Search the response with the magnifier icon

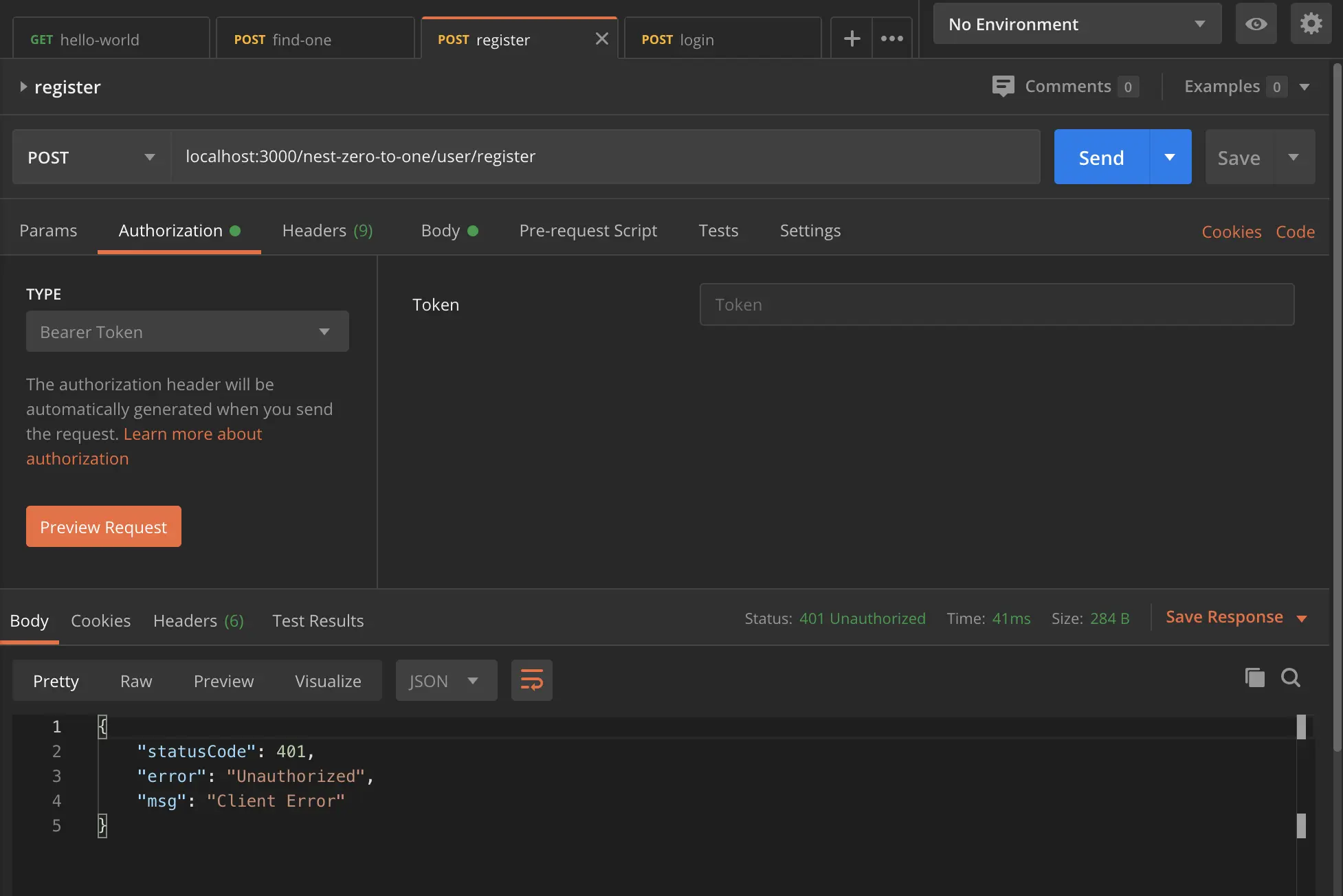tap(1290, 678)
